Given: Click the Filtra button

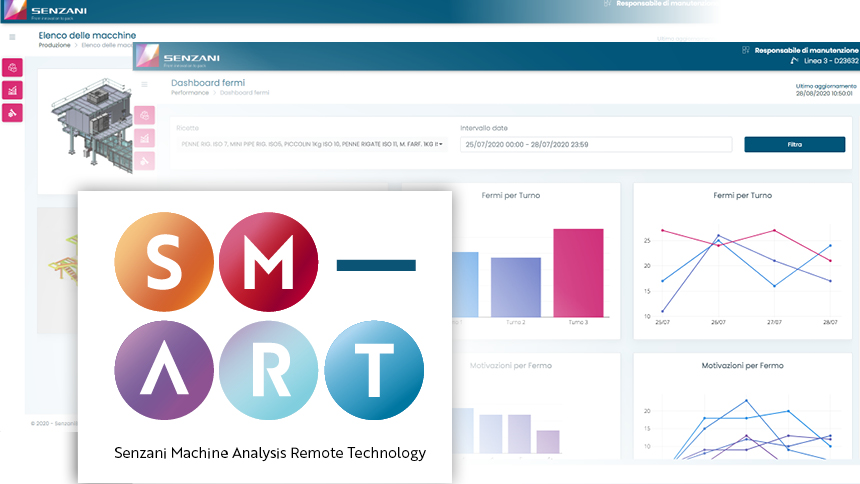Looking at the screenshot, I should coord(794,144).
